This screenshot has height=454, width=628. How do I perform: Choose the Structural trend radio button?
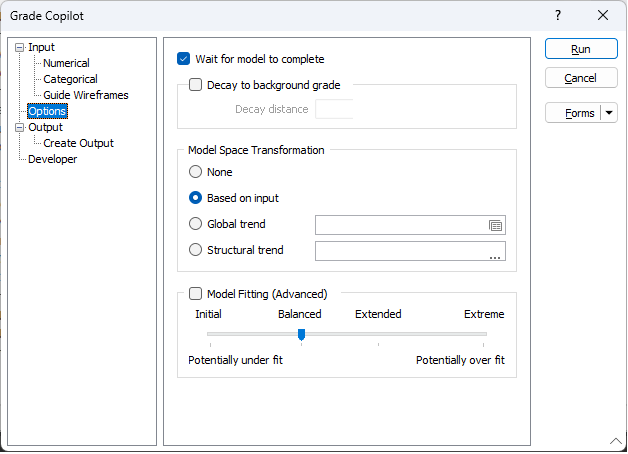(x=195, y=250)
